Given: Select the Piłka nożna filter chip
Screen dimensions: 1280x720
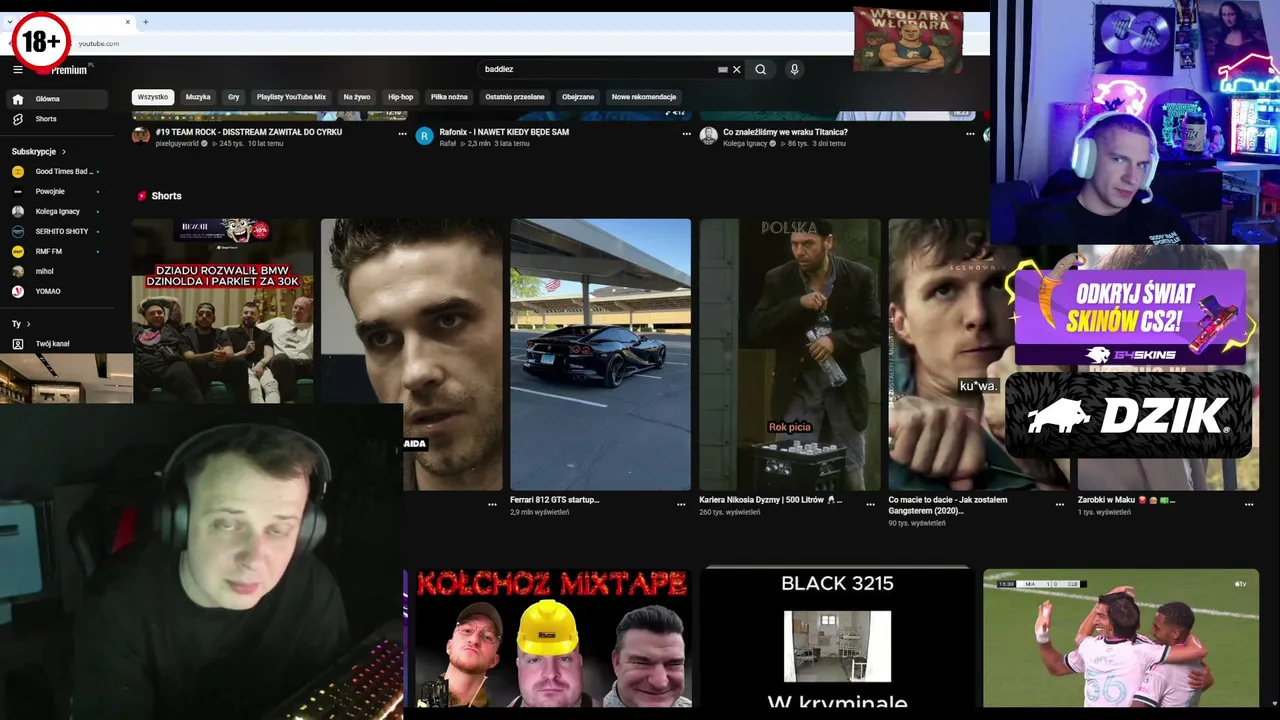Looking at the screenshot, I should pos(449,97).
